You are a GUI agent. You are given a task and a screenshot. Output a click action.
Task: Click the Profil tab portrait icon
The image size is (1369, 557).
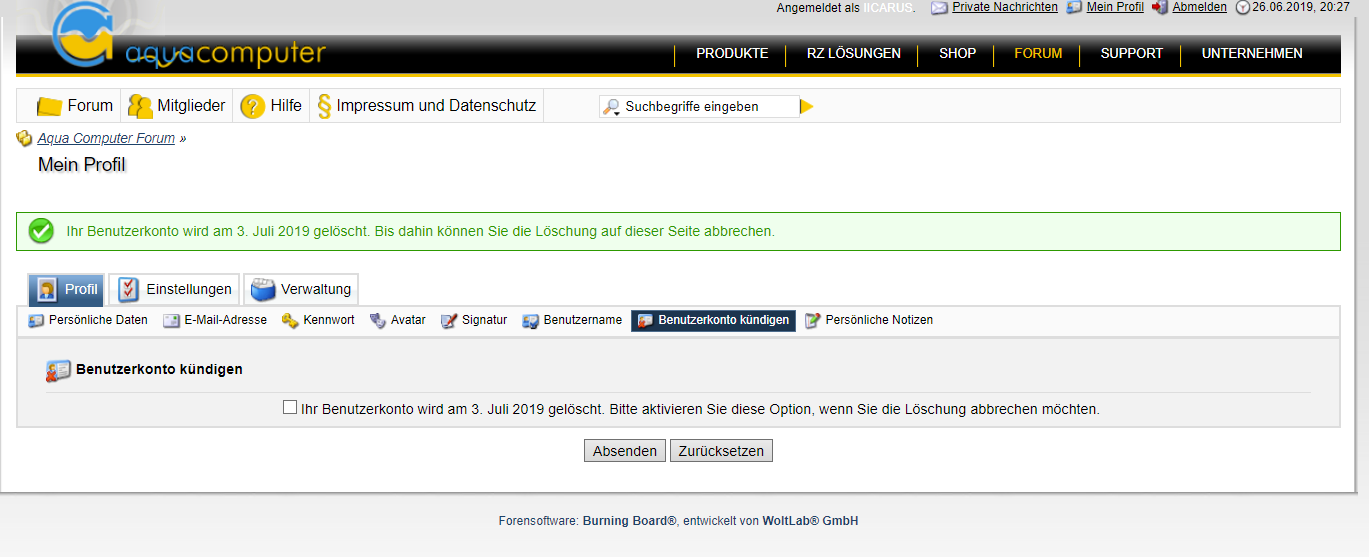pos(46,290)
